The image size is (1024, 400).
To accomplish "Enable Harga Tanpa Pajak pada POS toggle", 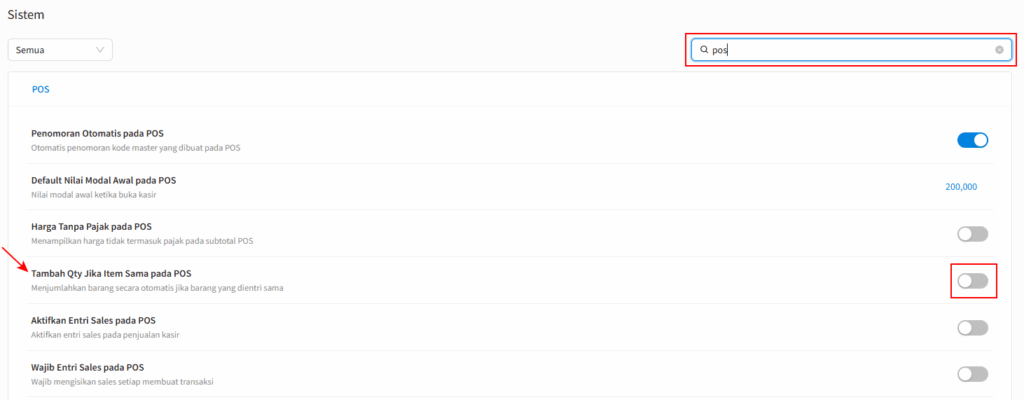I will 972,234.
